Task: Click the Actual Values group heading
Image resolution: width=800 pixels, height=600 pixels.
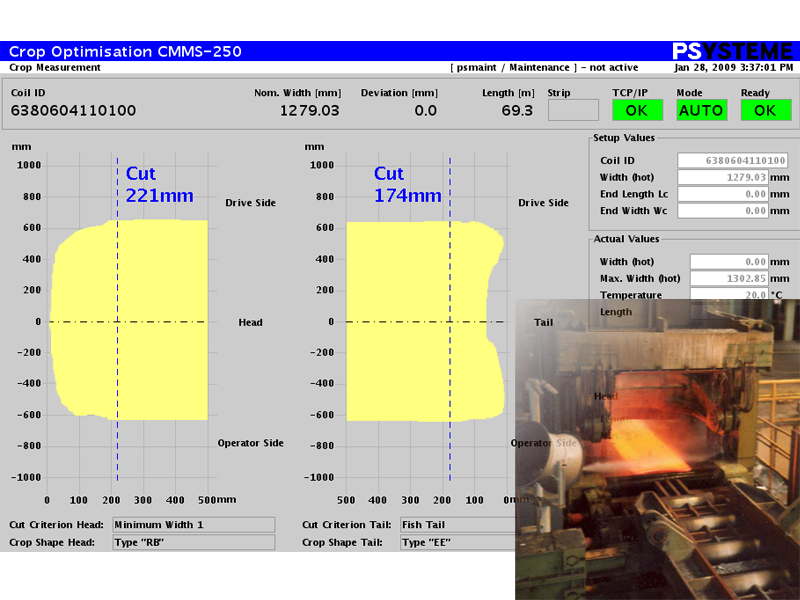Action: 626,239
